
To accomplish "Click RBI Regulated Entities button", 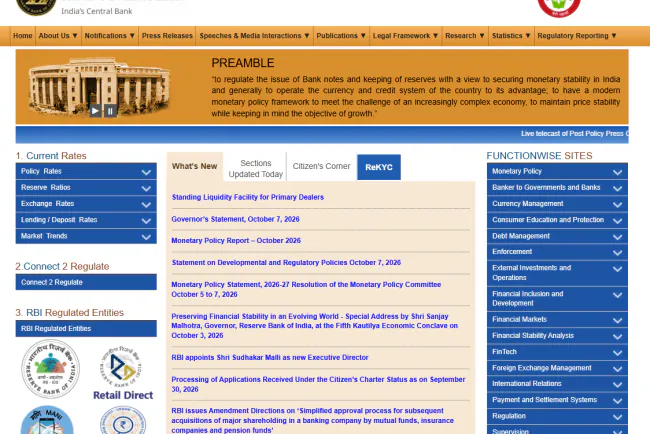I will 86,328.
